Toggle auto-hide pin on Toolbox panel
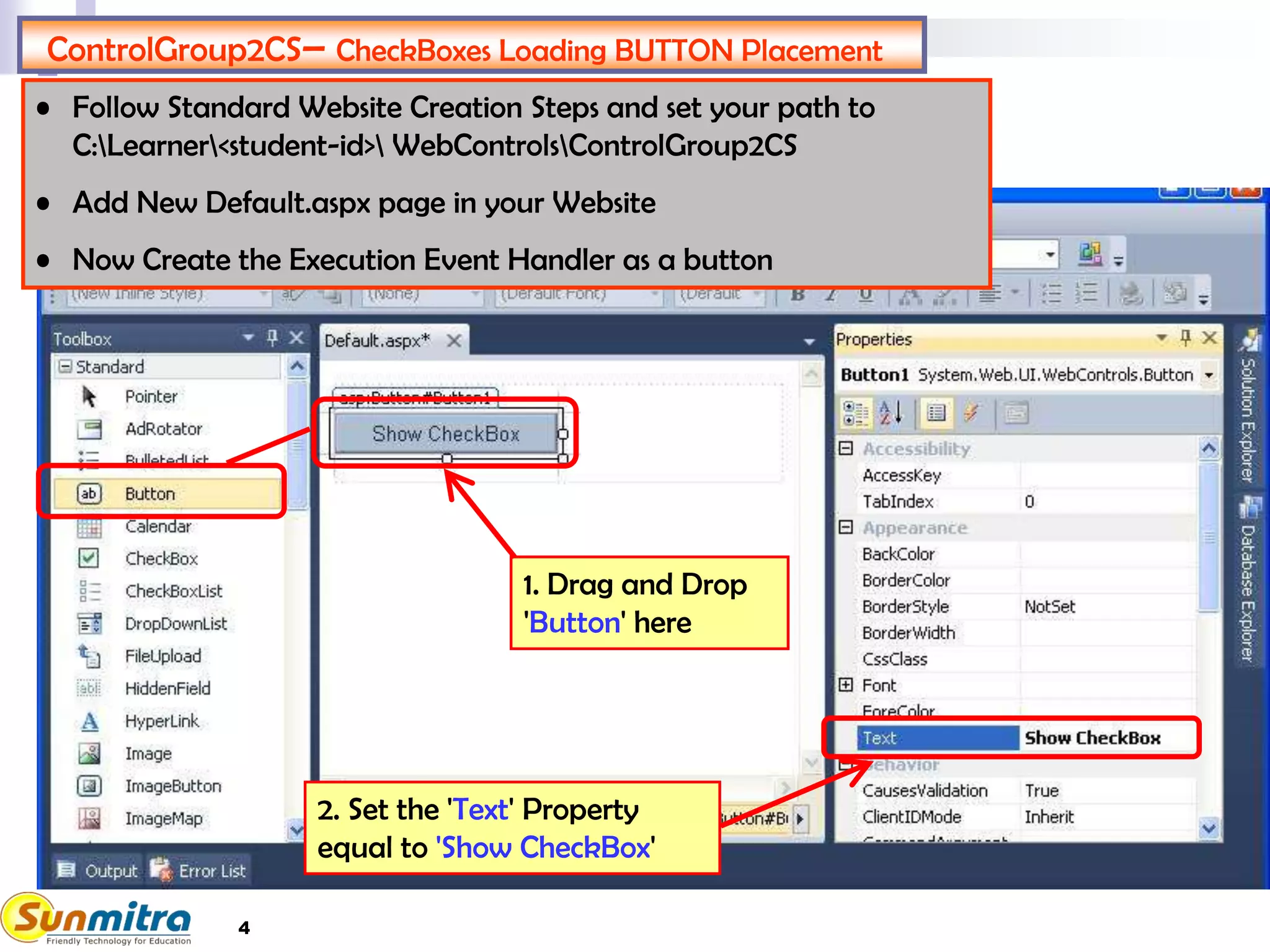 click(x=272, y=338)
